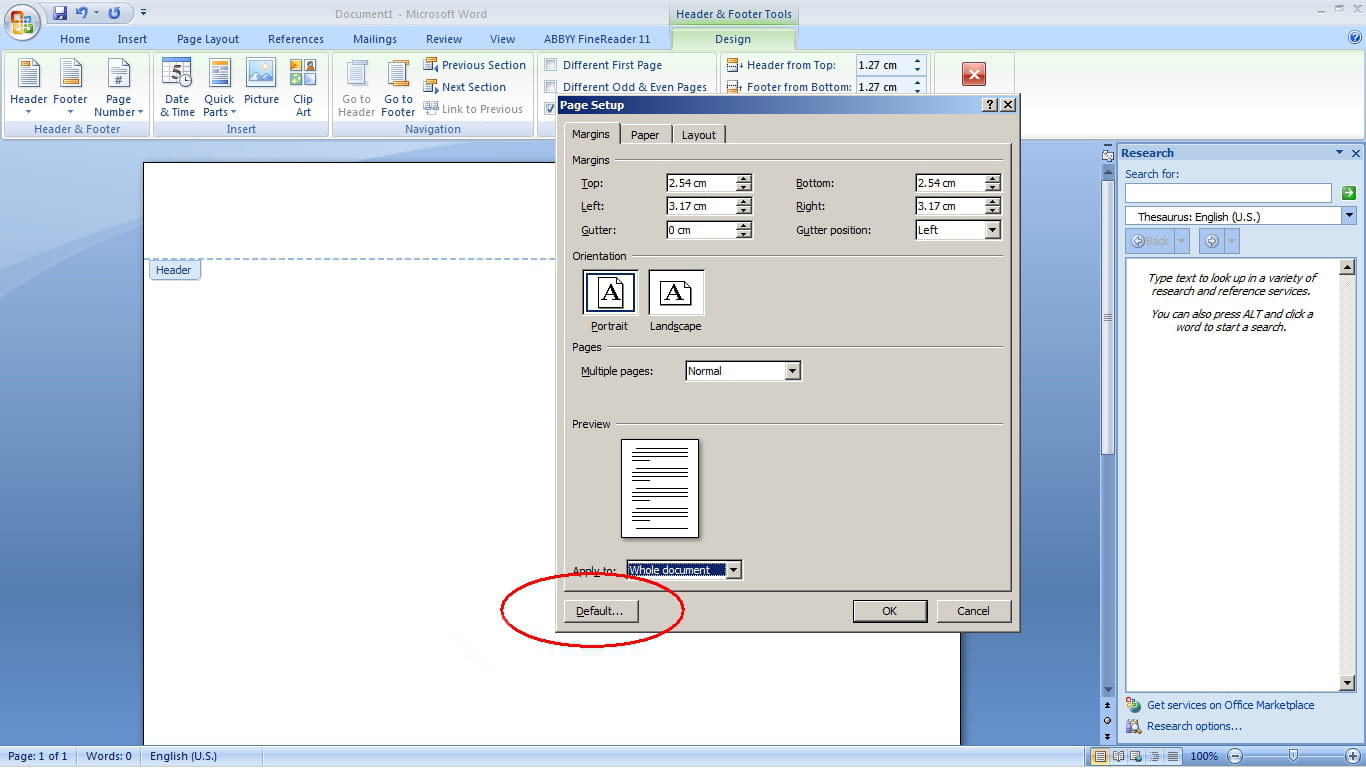
Task: Open the References ribbon tab
Action: click(x=296, y=39)
